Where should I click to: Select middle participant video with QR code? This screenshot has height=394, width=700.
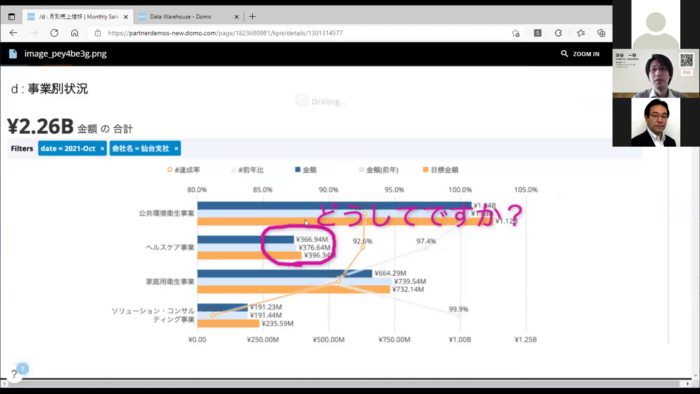coord(656,74)
